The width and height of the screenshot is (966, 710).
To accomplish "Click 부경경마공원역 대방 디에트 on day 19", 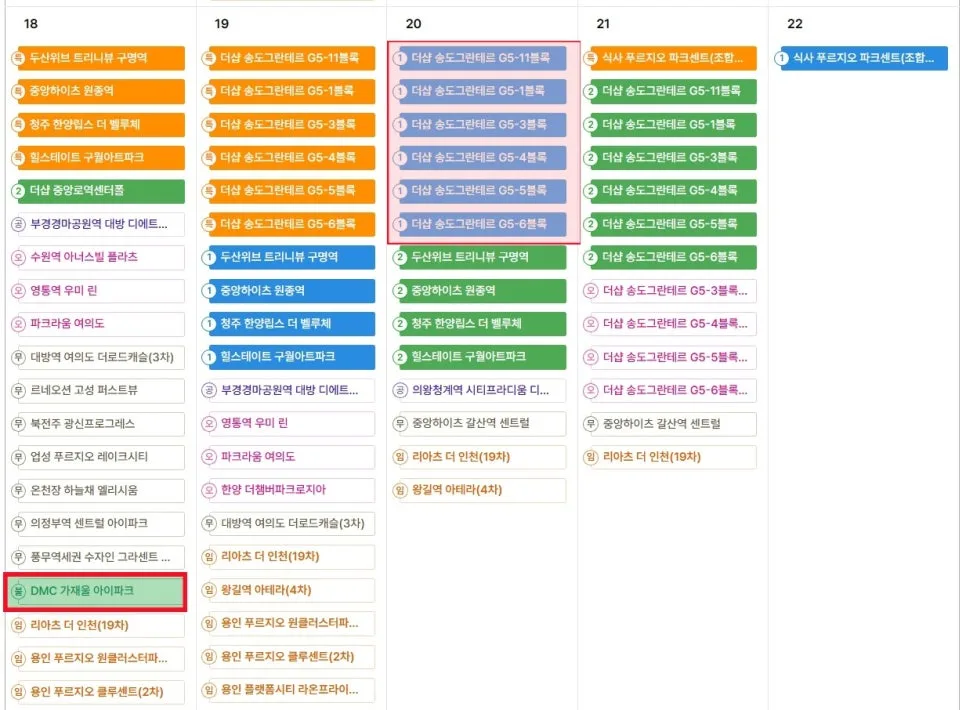I will click(288, 390).
